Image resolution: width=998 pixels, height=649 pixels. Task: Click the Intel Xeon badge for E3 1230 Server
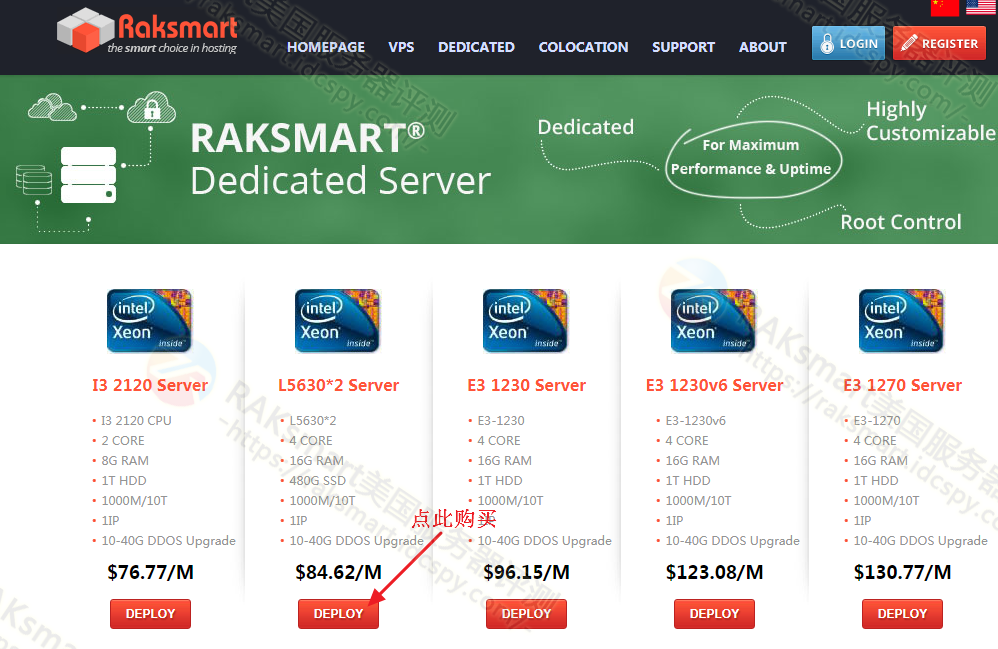(525, 320)
